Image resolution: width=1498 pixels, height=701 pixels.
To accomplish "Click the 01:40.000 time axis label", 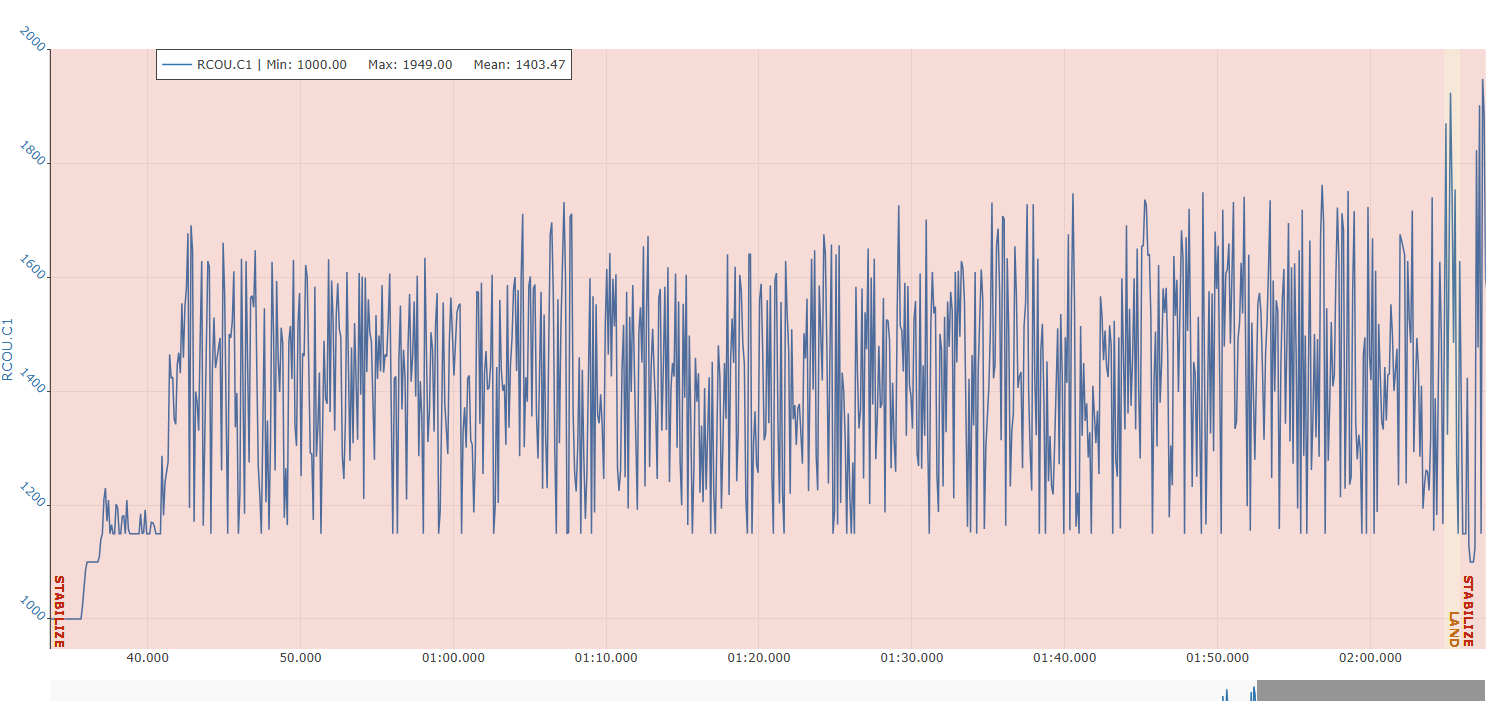I will [1065, 658].
